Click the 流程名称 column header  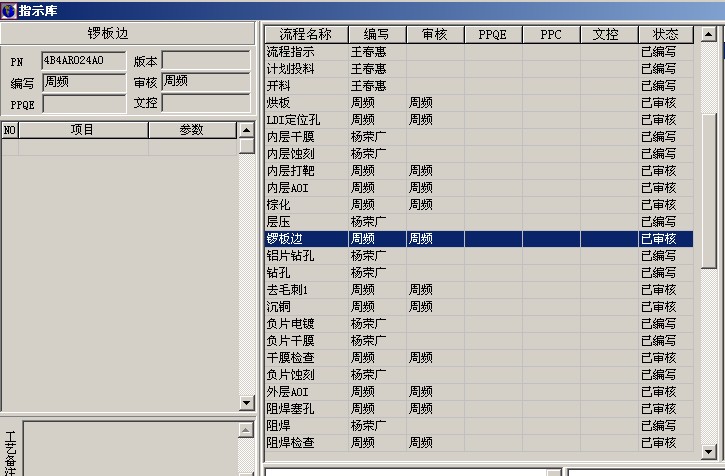point(306,35)
